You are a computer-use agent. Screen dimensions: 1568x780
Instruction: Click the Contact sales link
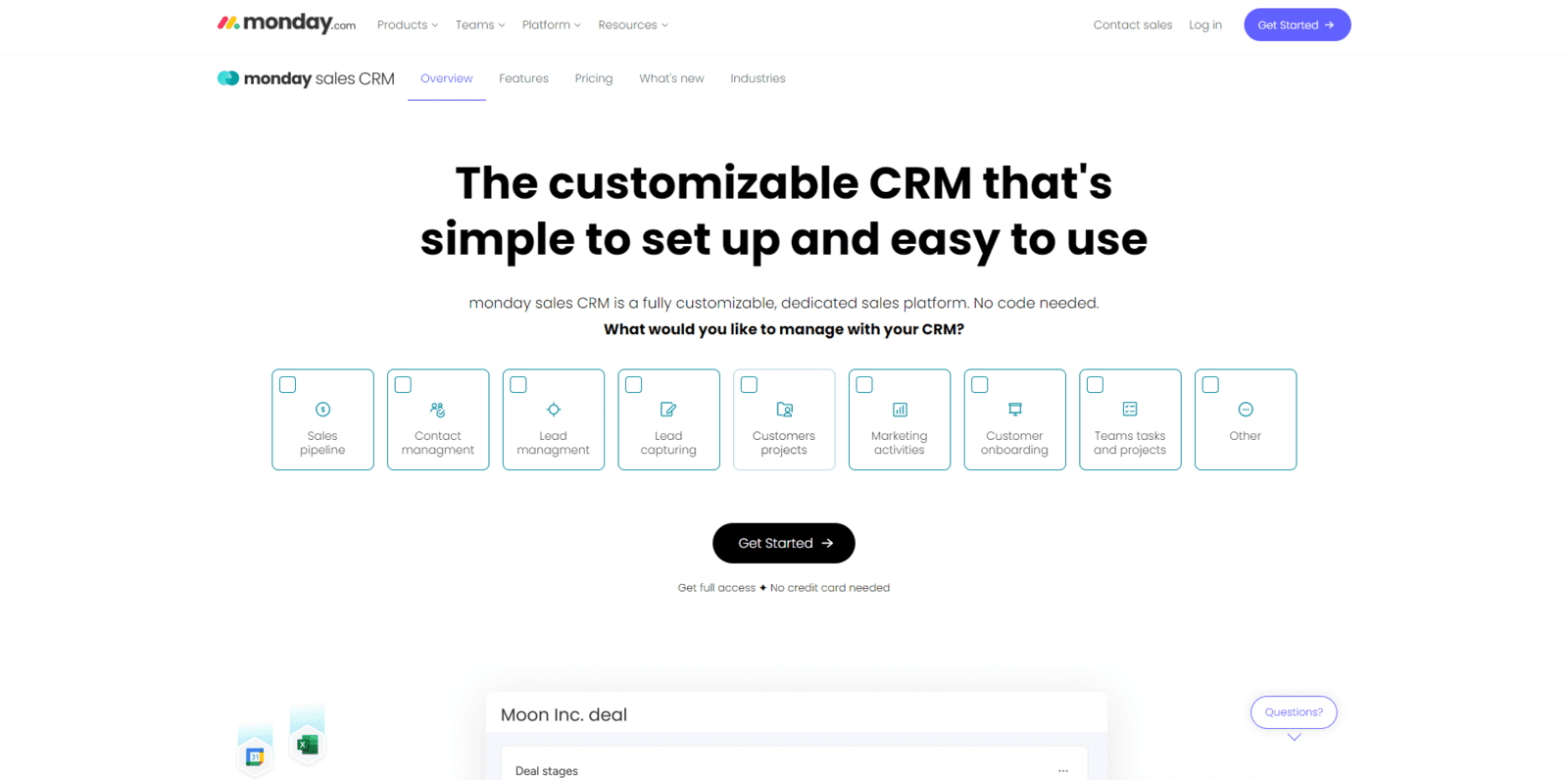click(1133, 25)
